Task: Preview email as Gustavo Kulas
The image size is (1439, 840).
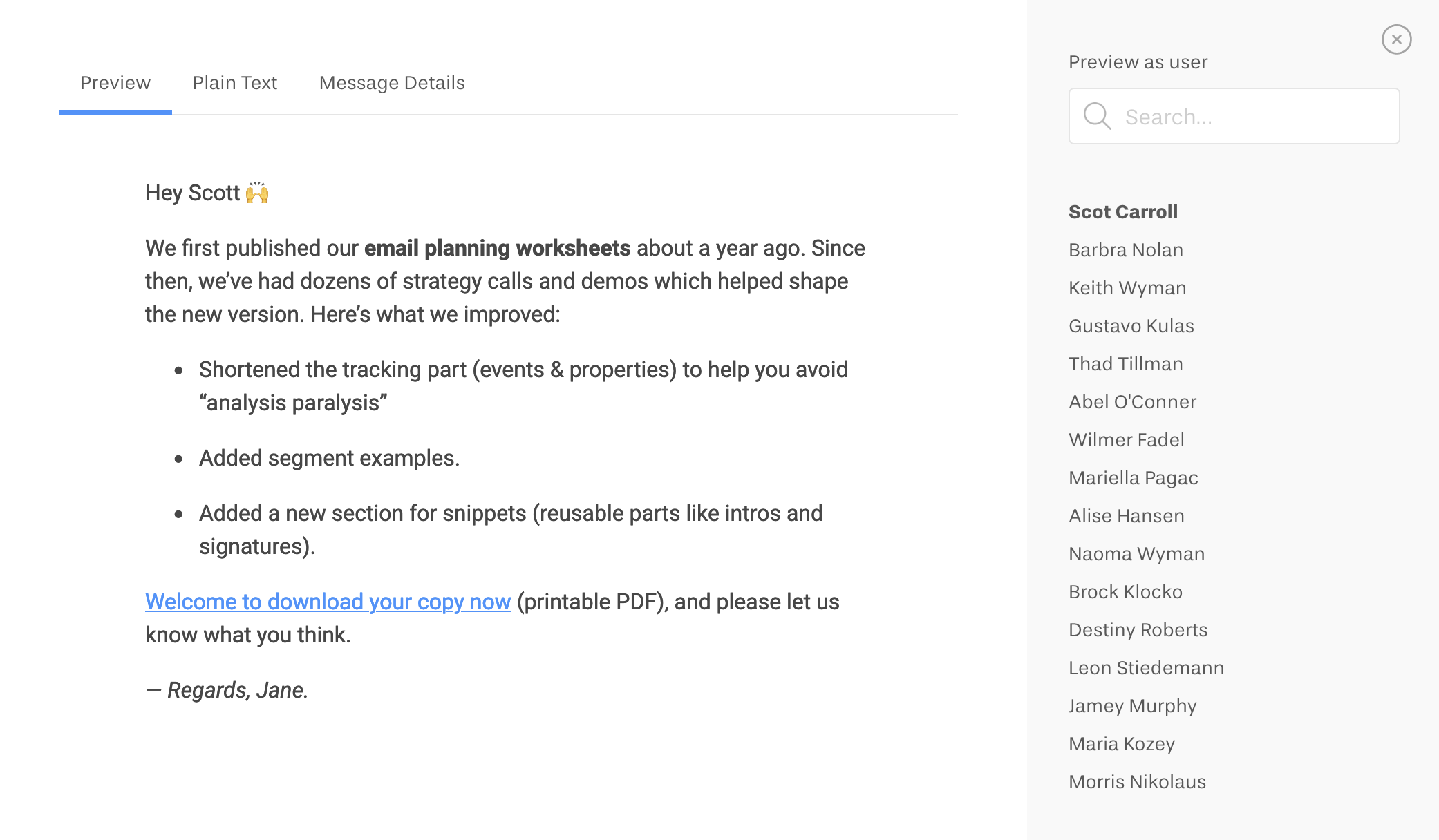Action: click(1131, 326)
